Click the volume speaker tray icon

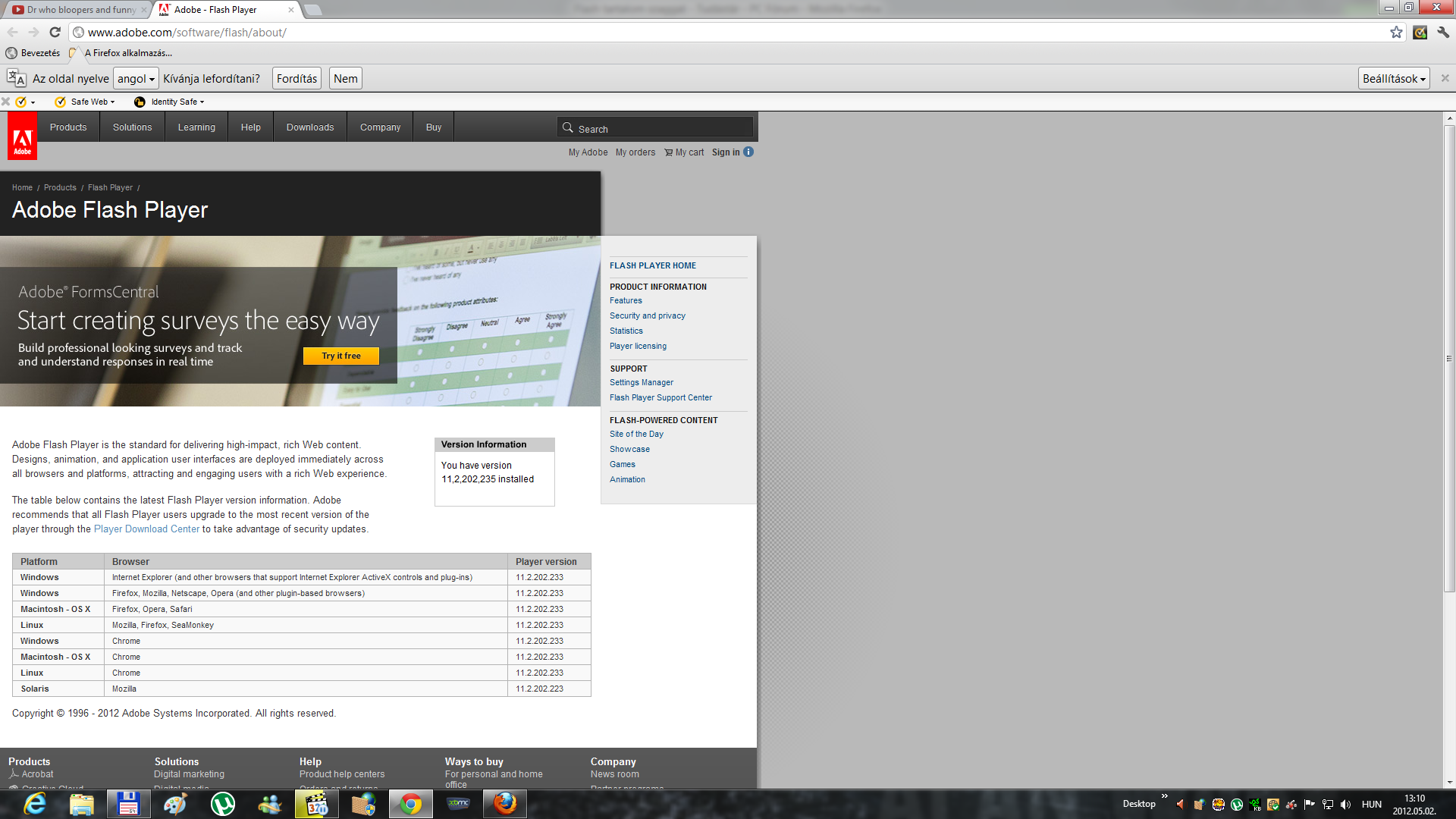coord(1346,805)
